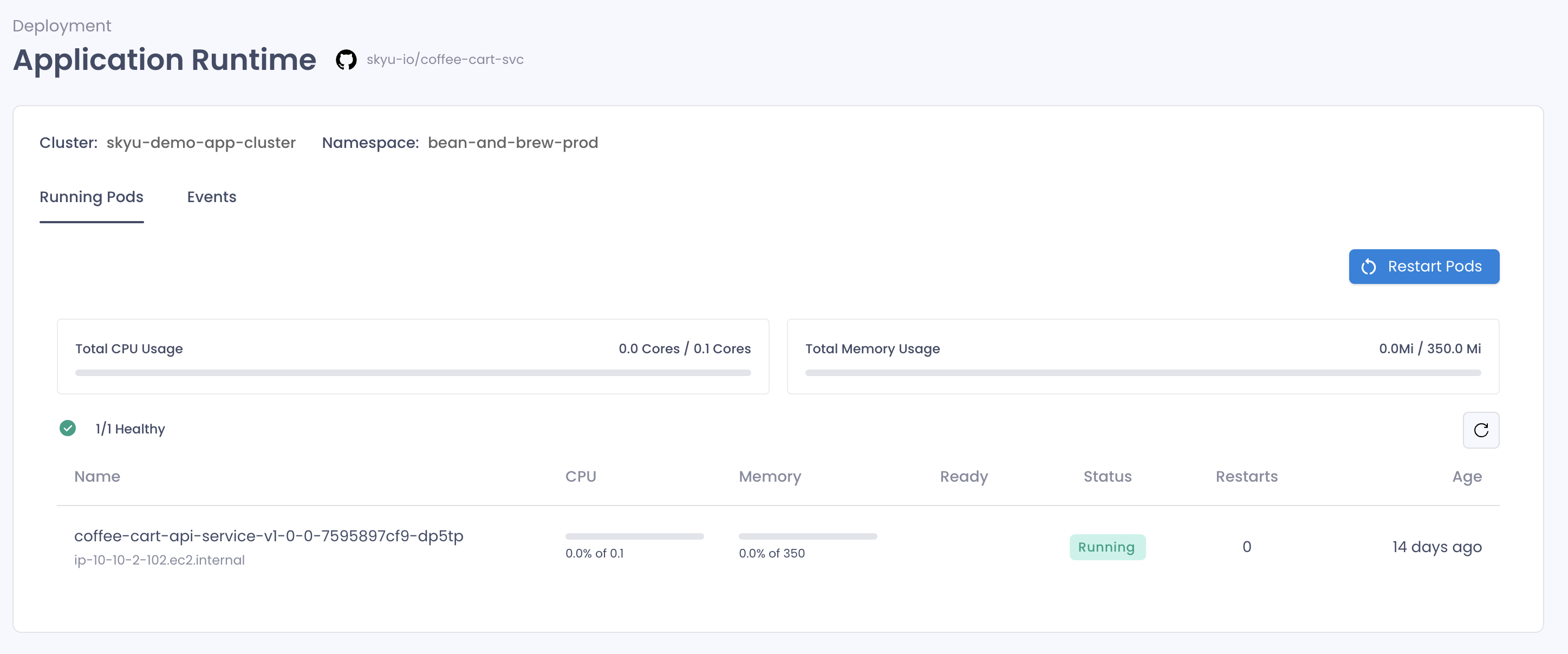Click the Memory column header

770,476
